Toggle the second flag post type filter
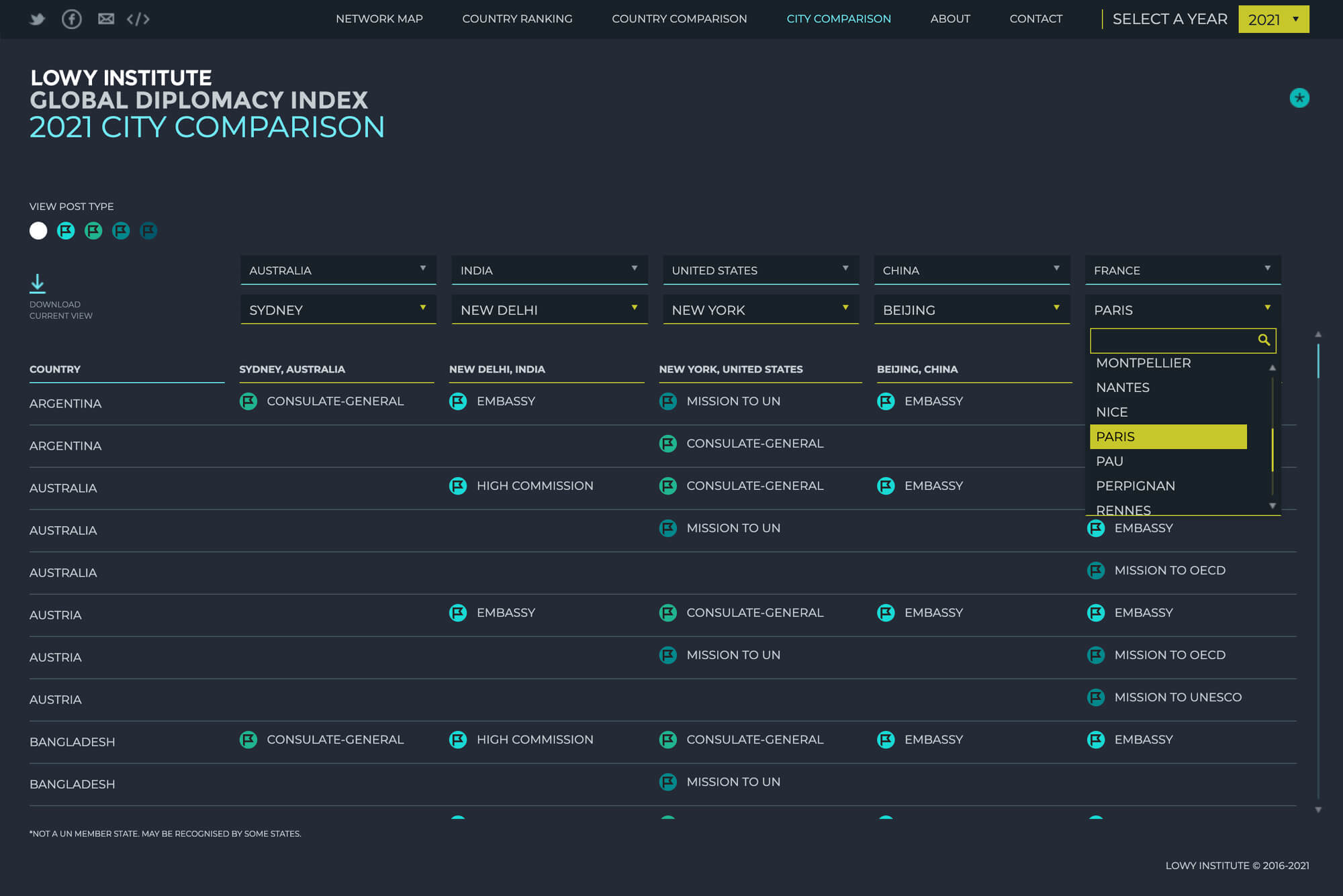 (93, 231)
